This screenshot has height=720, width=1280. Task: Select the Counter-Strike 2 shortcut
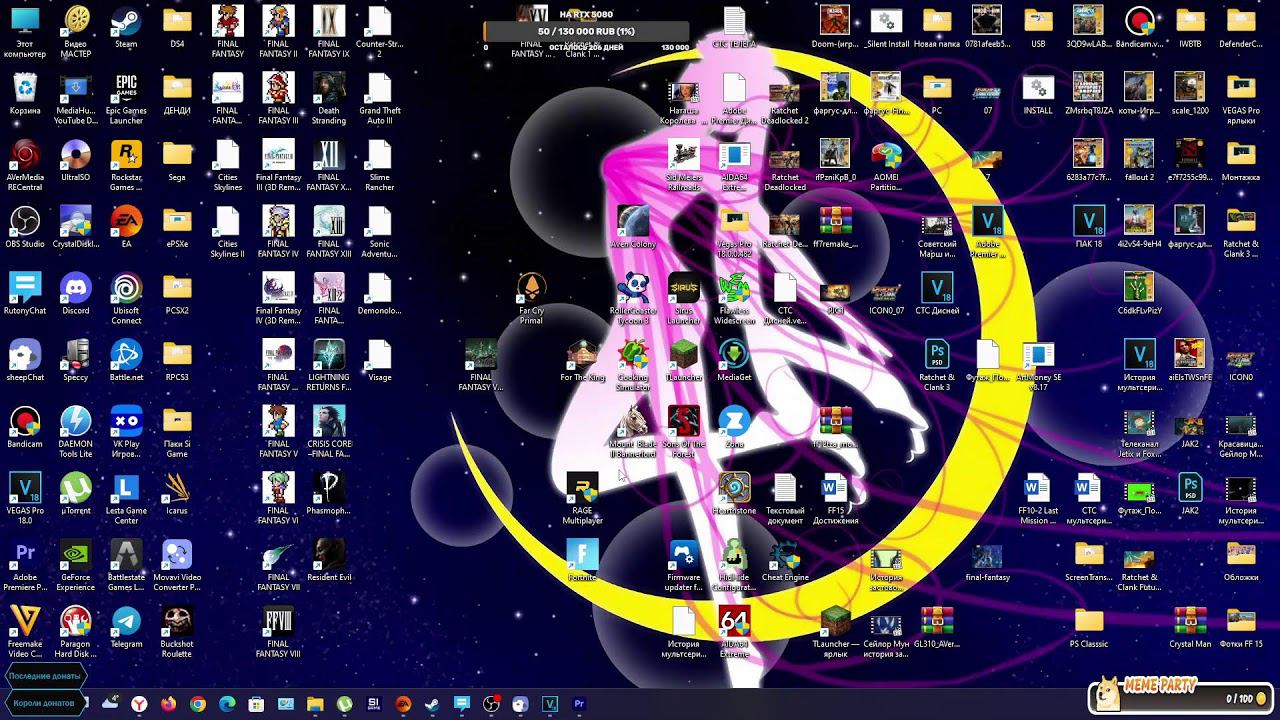(x=379, y=31)
